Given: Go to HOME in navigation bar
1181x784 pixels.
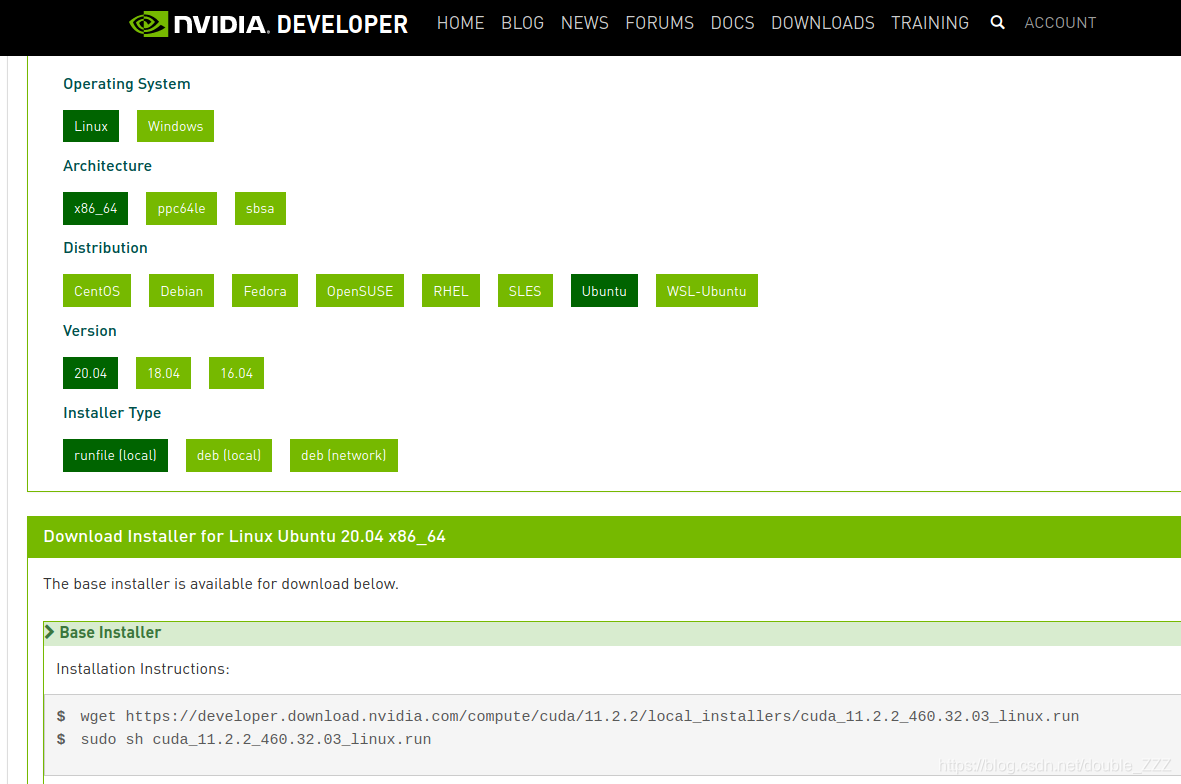Looking at the screenshot, I should pyautogui.click(x=460, y=23).
